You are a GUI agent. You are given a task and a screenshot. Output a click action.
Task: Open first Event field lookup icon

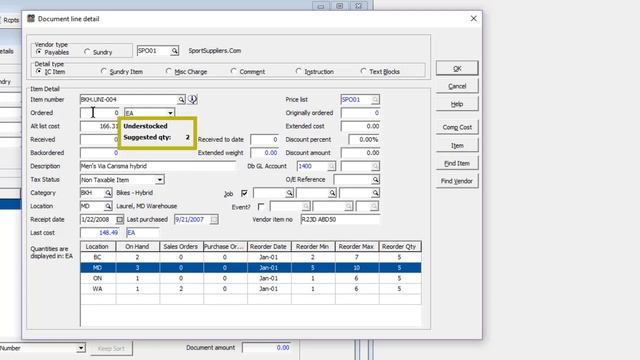305,207
